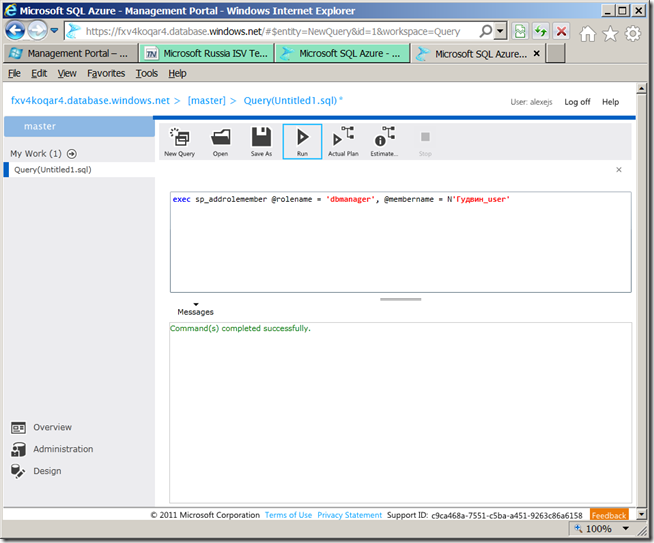Screen dimensions: 654x543
Task: Go back with the browser Back button
Action: click(15, 31)
